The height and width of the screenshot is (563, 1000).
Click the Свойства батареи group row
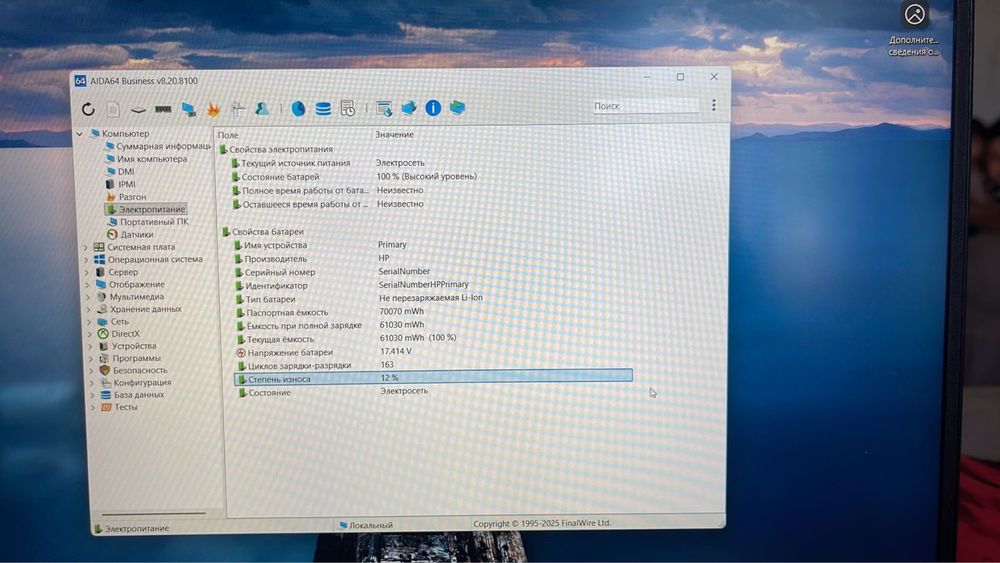(x=262, y=232)
